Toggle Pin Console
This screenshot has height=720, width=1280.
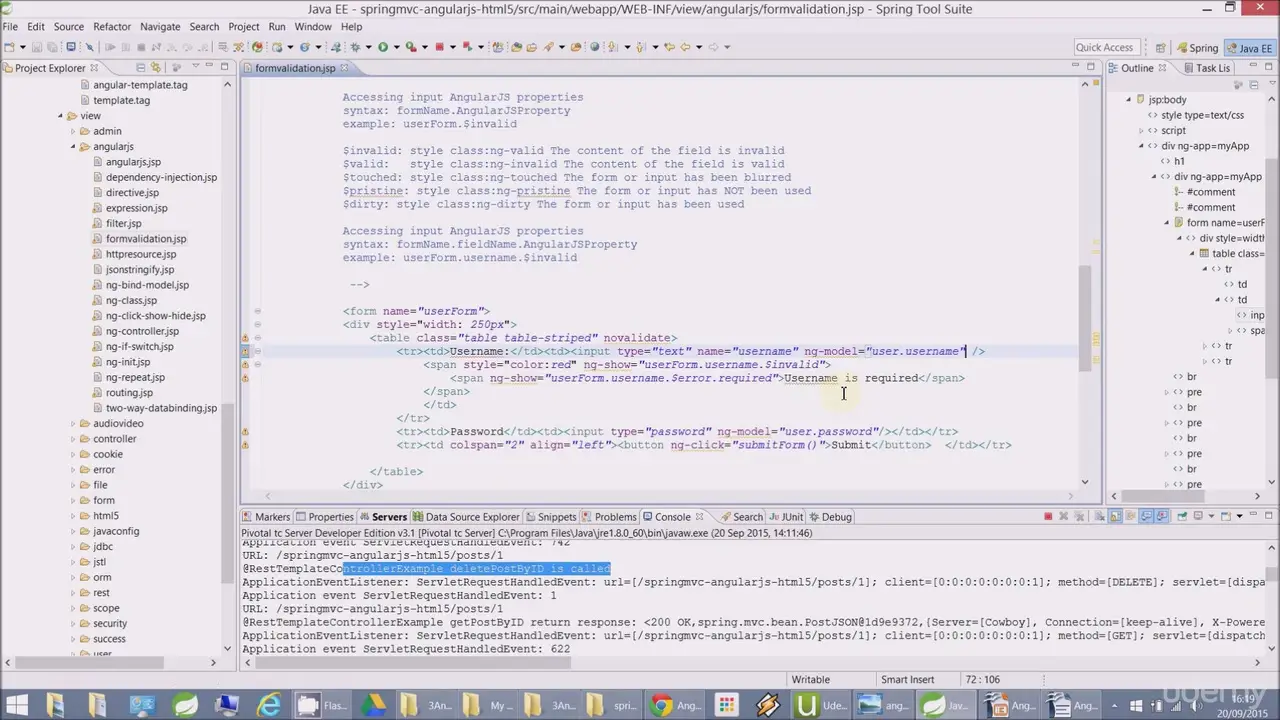(1182, 516)
